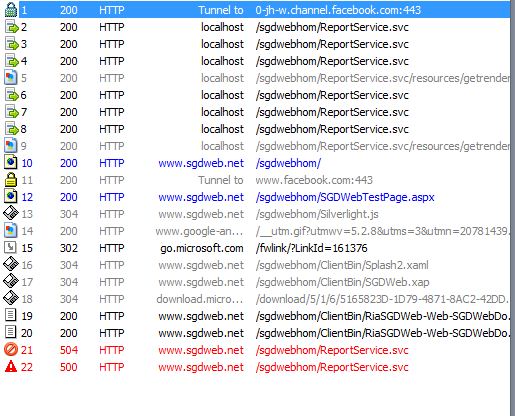Select ReportService.svc URL in session 22
The image size is (515, 416).
click(x=332, y=367)
